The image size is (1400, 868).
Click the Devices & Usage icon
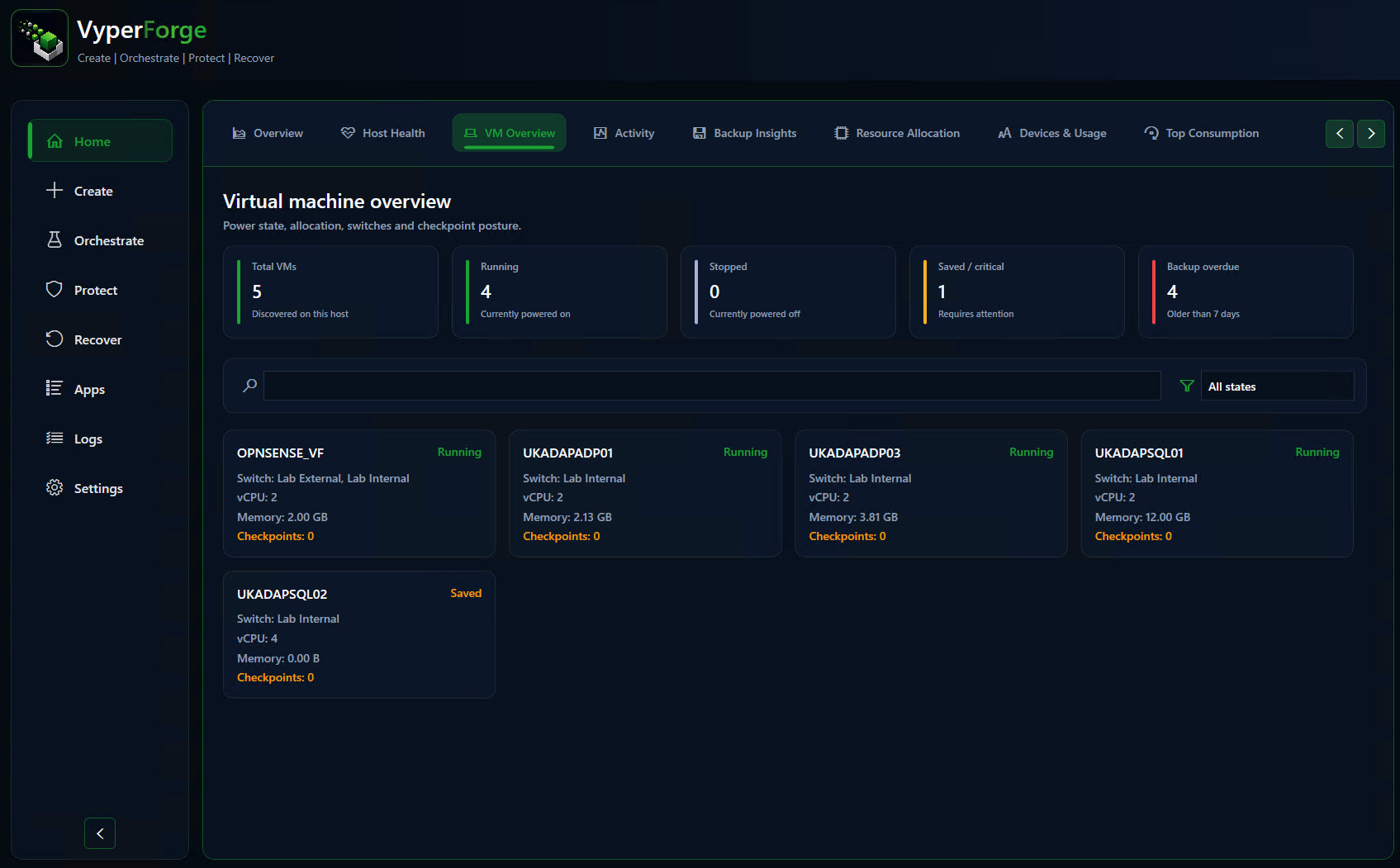(x=1004, y=133)
